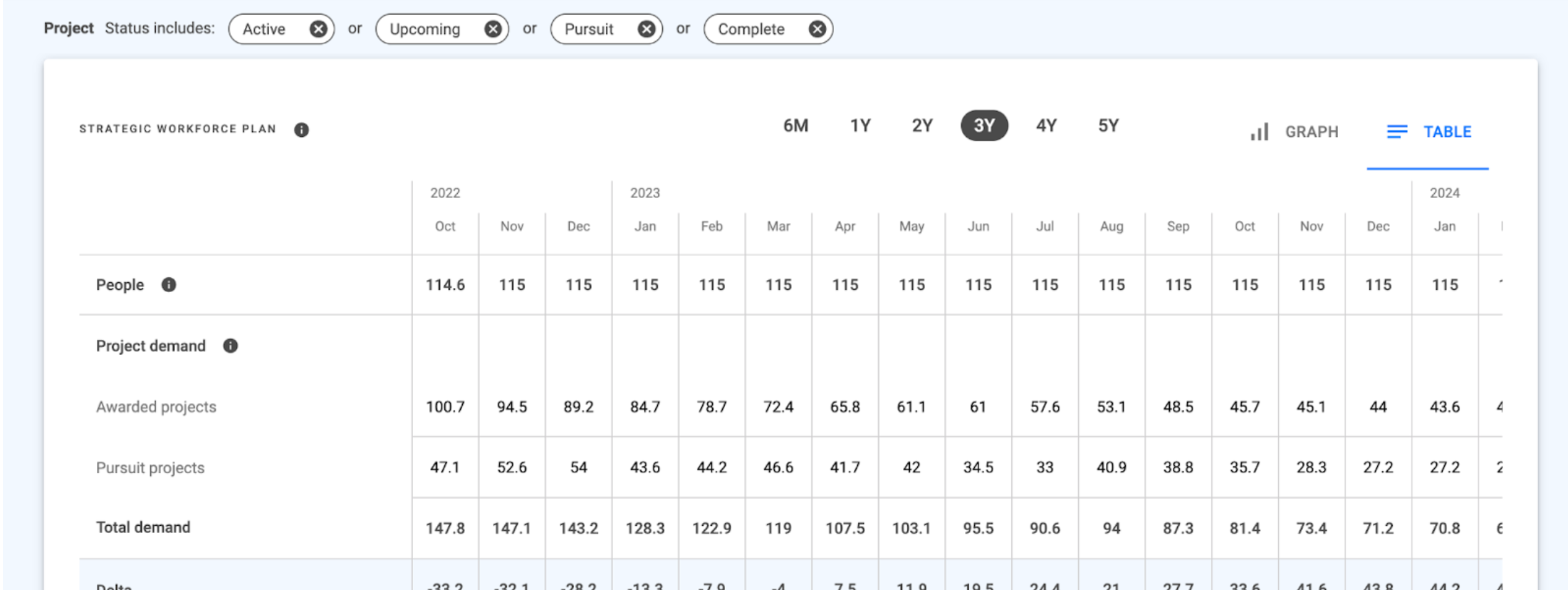Click the Pursuit filter chip label
The height and width of the screenshot is (590, 1568).
click(x=589, y=29)
